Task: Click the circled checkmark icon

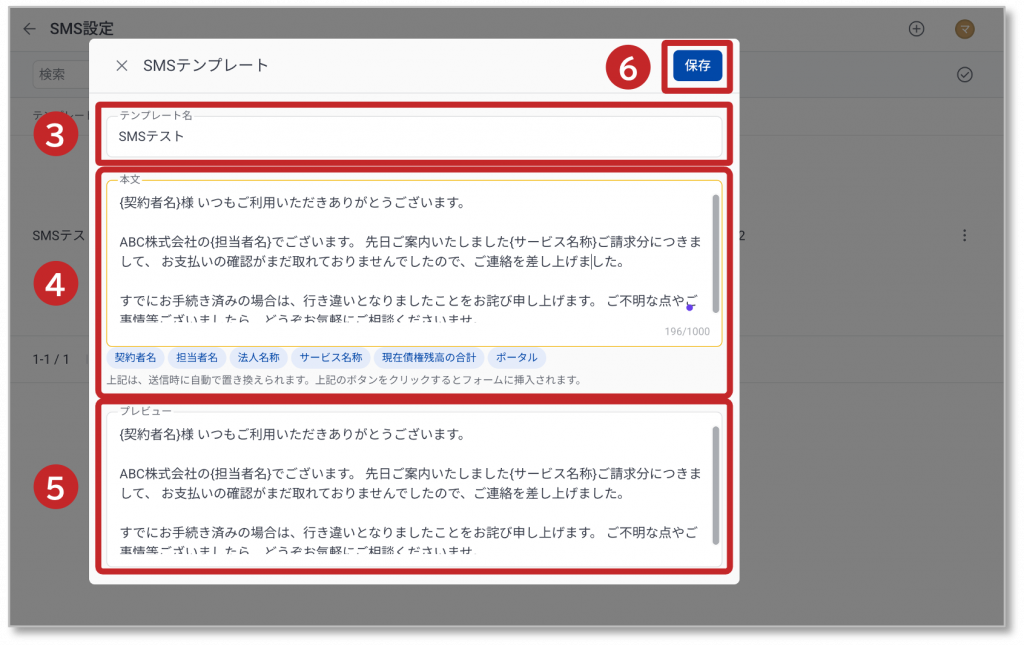Action: point(964,75)
